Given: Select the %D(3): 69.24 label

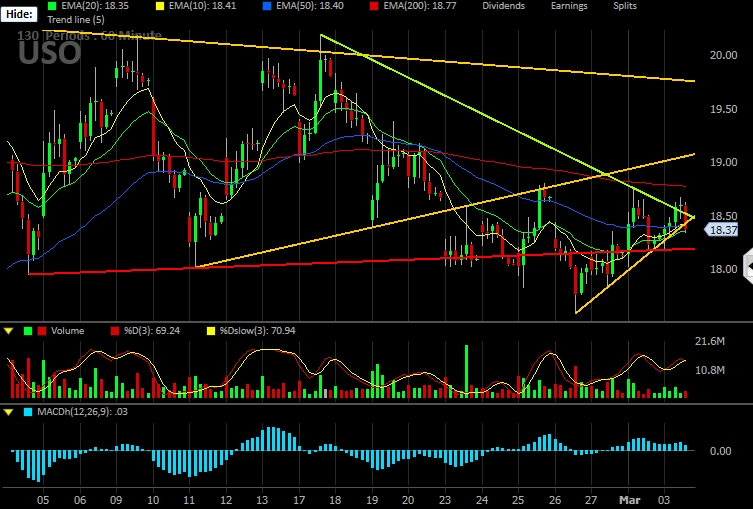Looking at the screenshot, I should click(x=152, y=331).
